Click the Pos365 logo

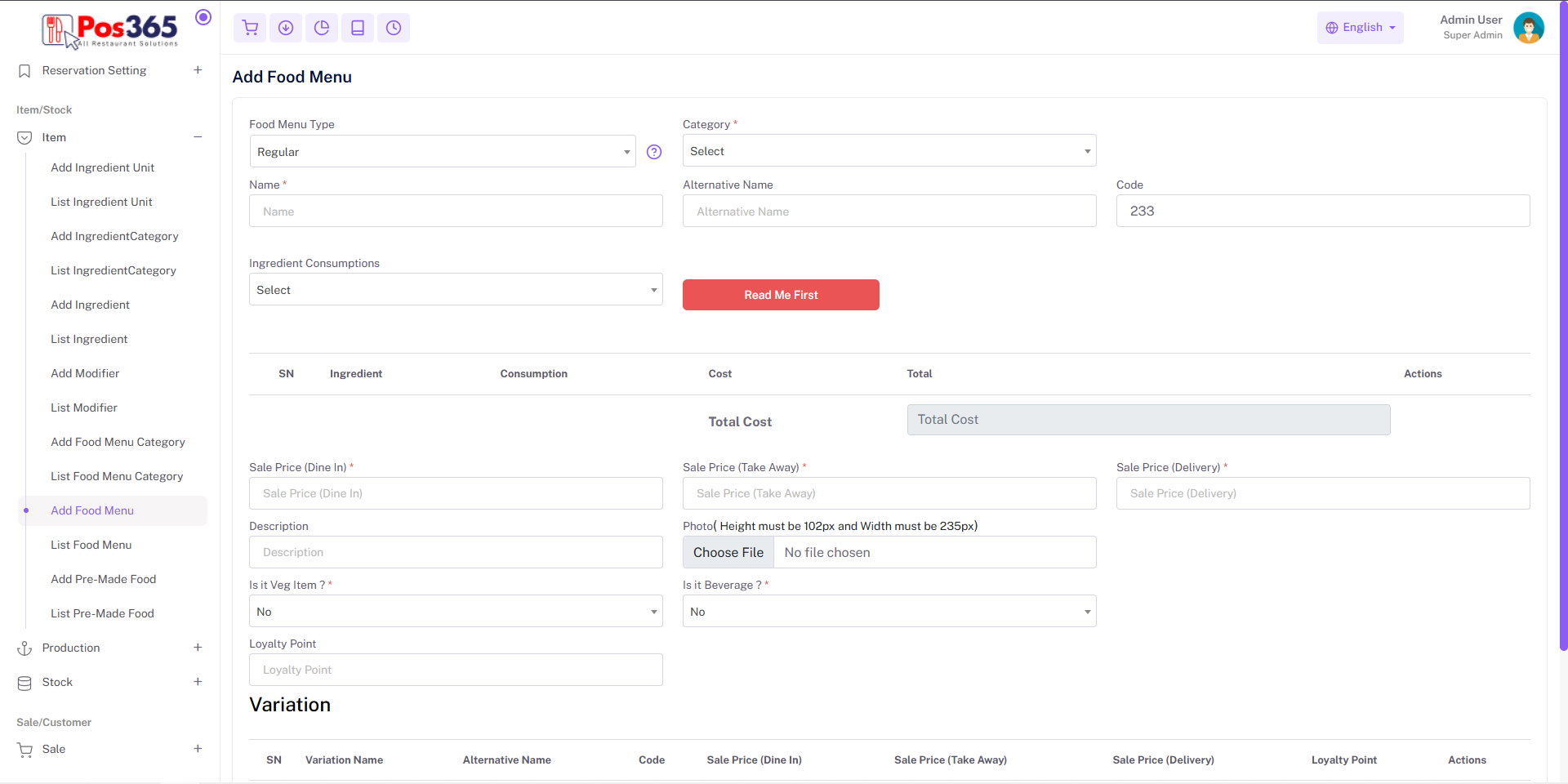pyautogui.click(x=110, y=31)
